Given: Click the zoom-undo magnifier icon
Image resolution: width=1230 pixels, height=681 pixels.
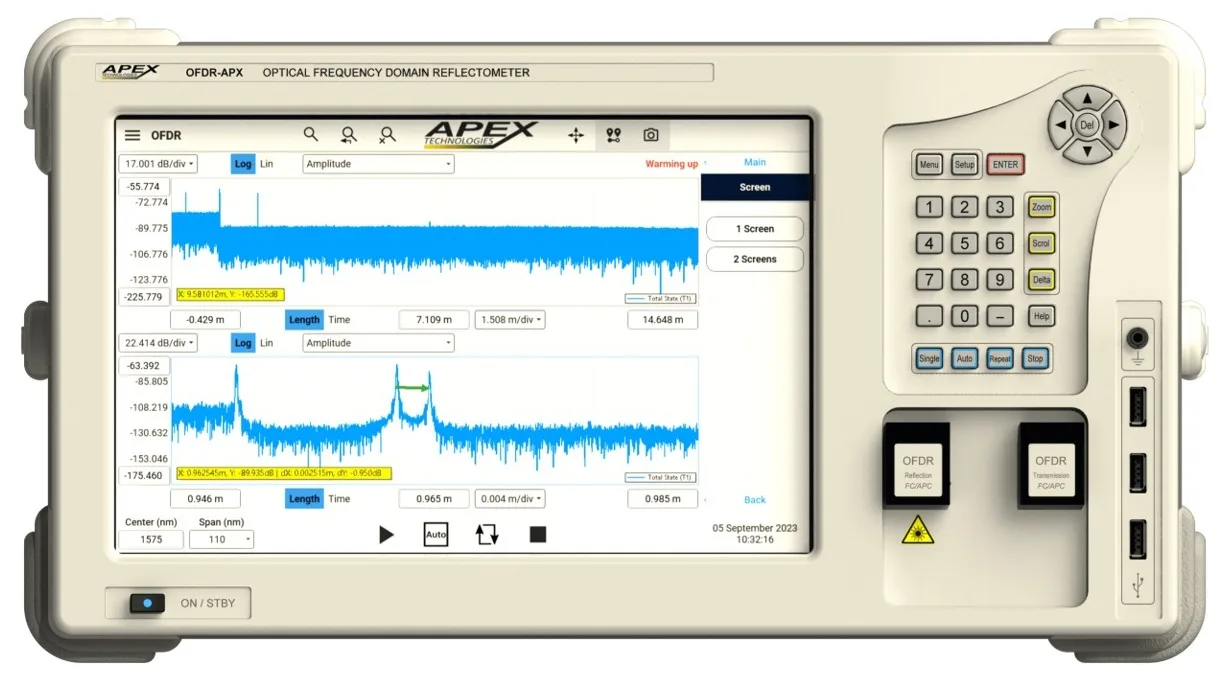Looking at the screenshot, I should tap(349, 135).
